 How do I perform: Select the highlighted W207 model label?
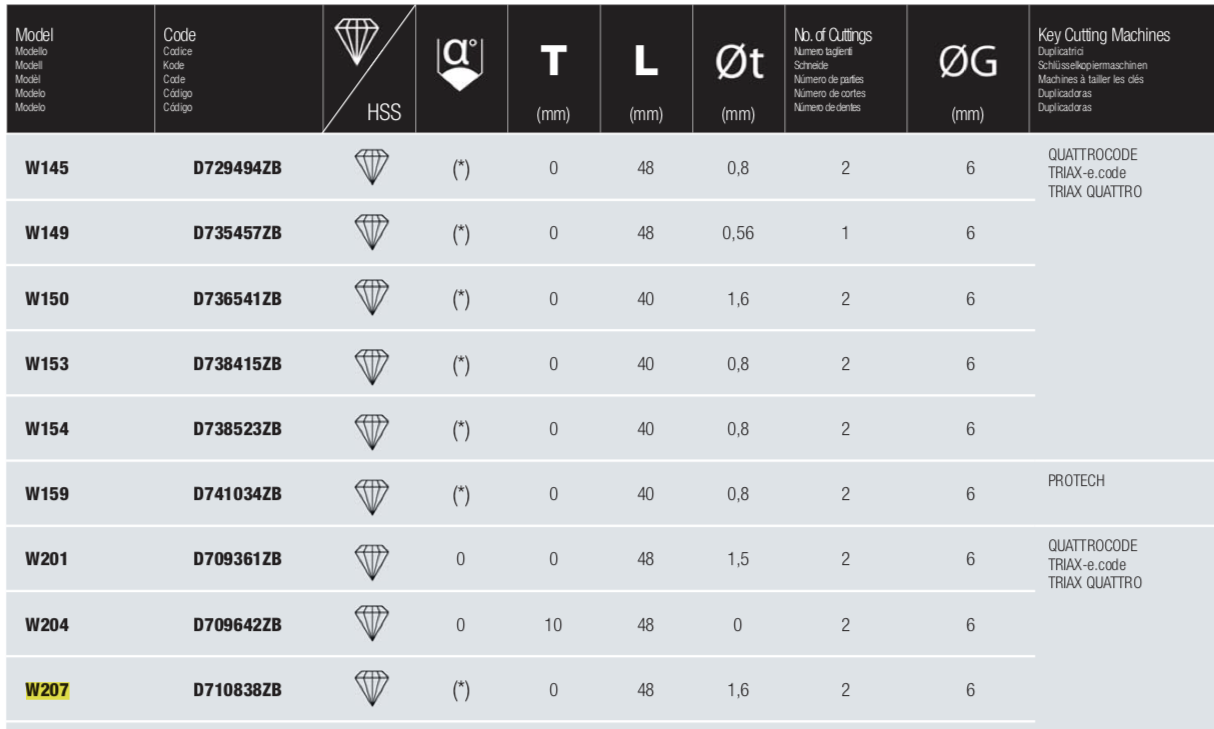pyautogui.click(x=46, y=688)
